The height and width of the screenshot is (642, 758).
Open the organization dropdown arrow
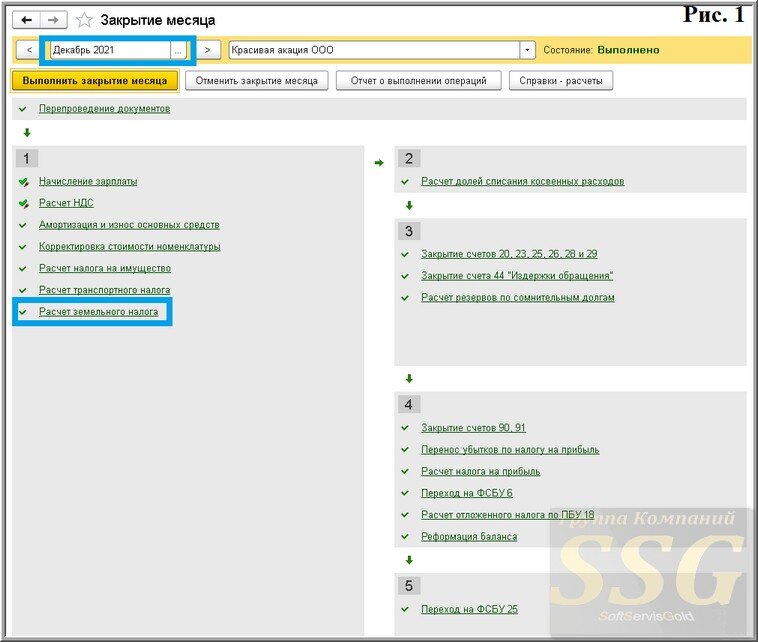point(527,50)
